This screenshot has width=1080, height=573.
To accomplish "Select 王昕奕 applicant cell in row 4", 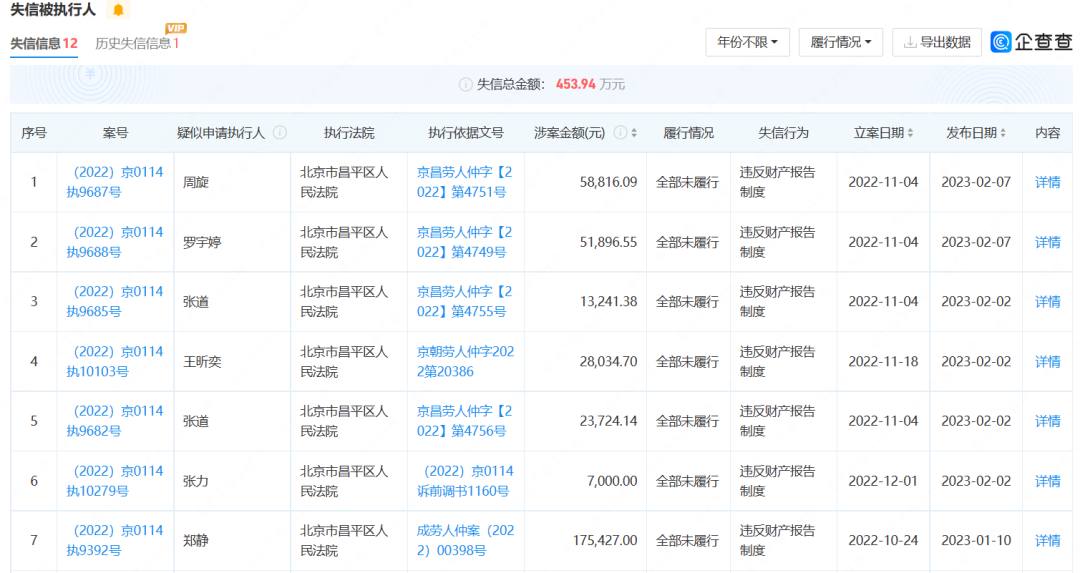I will coord(201,361).
